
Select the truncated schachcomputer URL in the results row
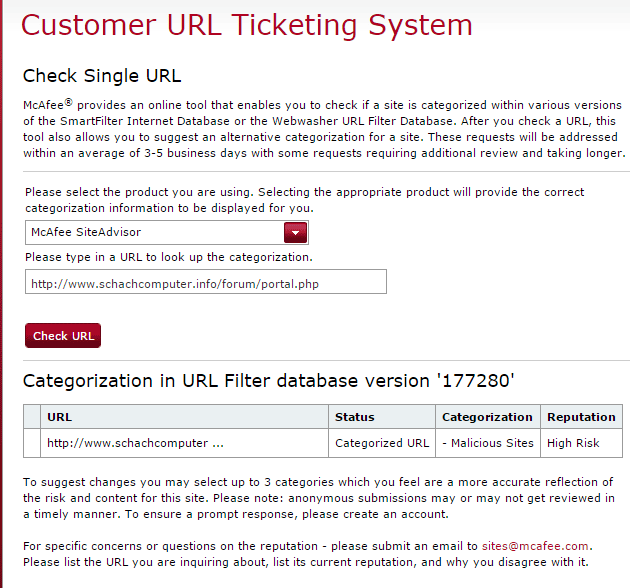(135, 443)
